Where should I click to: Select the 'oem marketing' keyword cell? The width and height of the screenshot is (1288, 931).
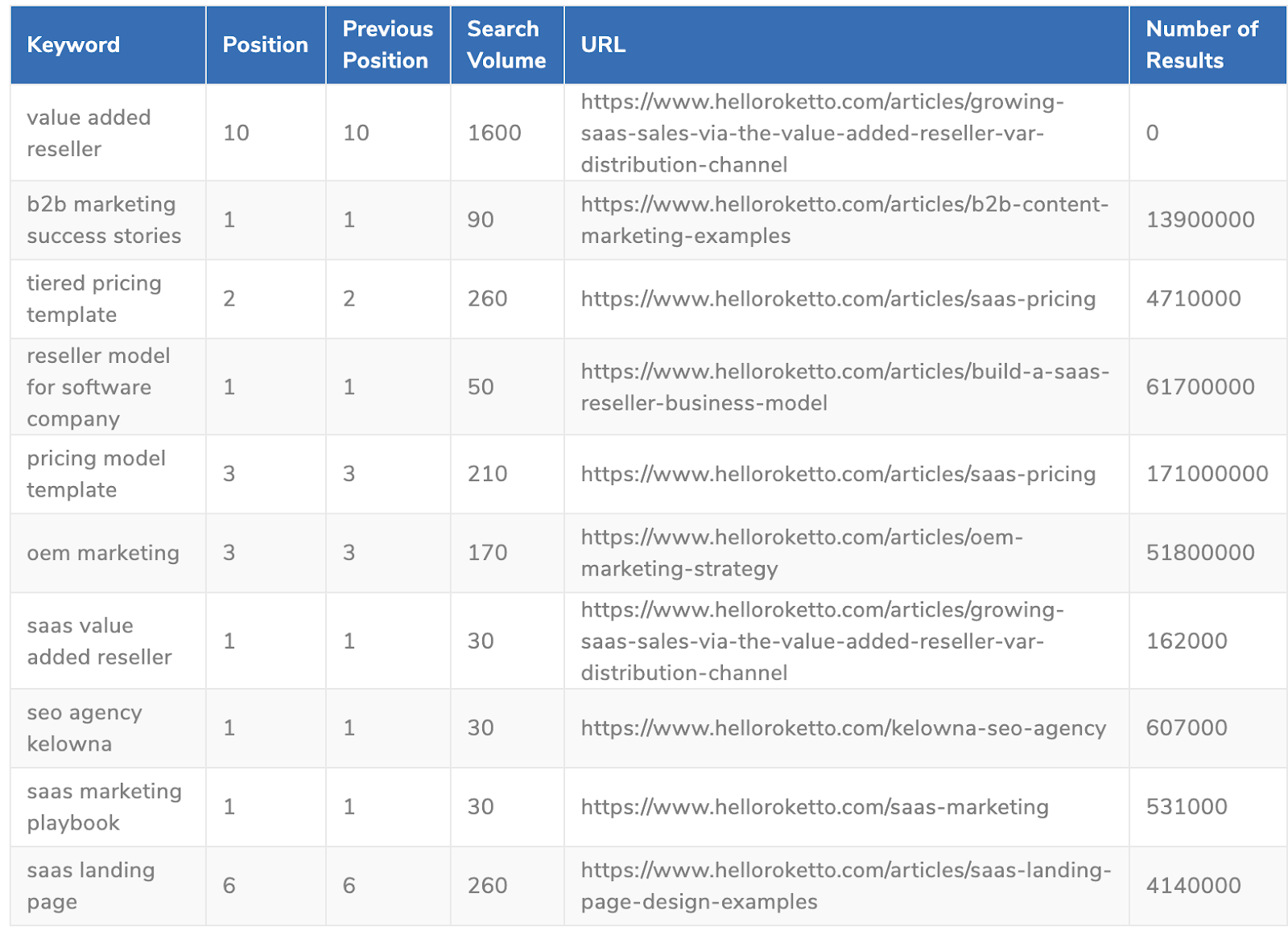[103, 553]
